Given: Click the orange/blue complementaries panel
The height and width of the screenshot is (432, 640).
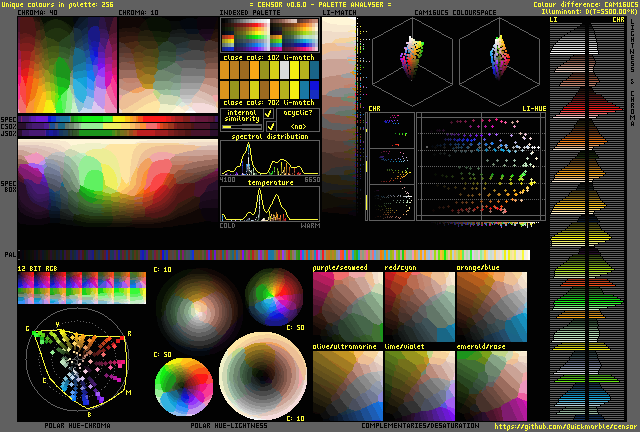Looking at the screenshot, I should (x=491, y=304).
